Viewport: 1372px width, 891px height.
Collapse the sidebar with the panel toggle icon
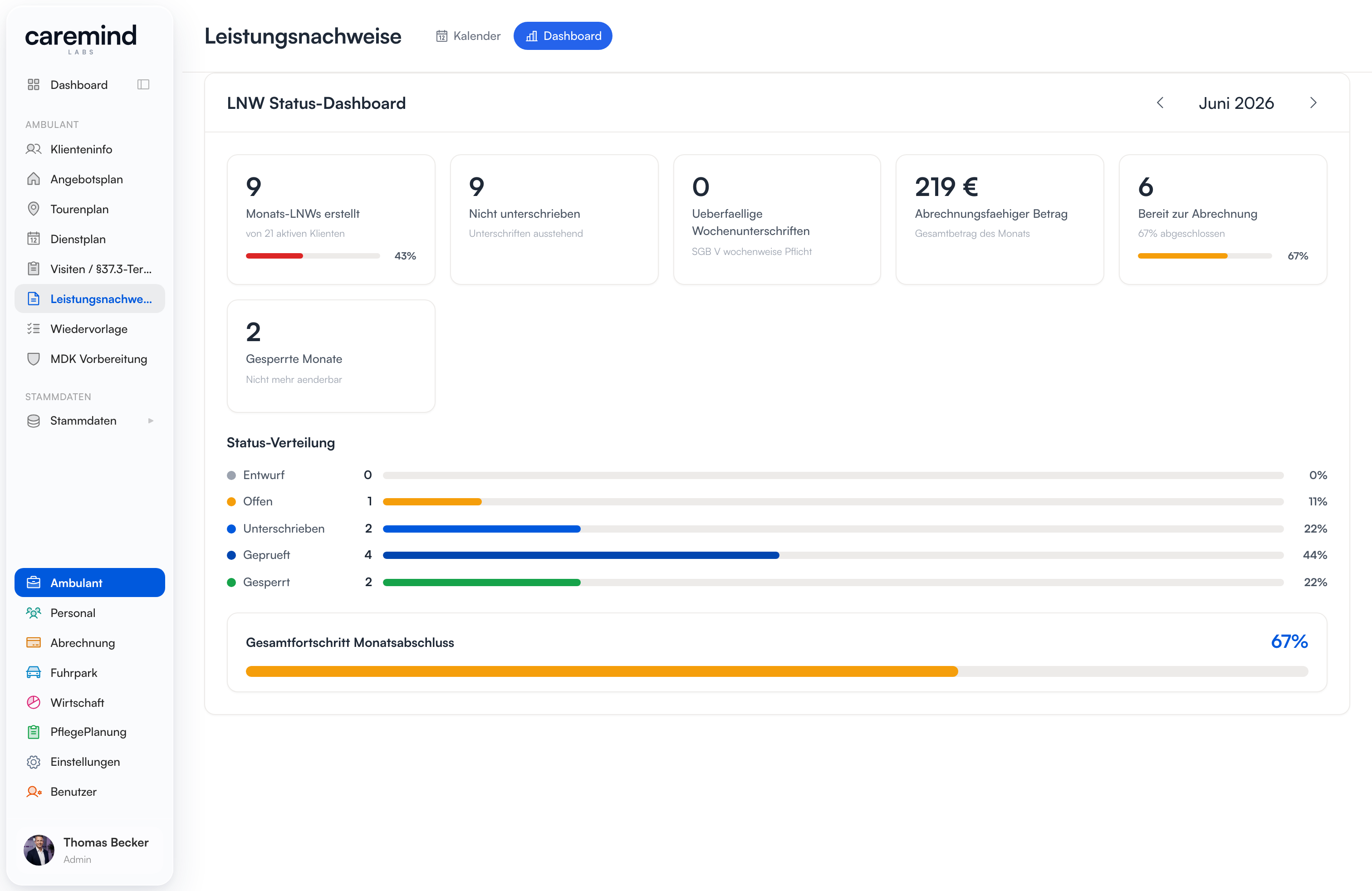click(143, 85)
